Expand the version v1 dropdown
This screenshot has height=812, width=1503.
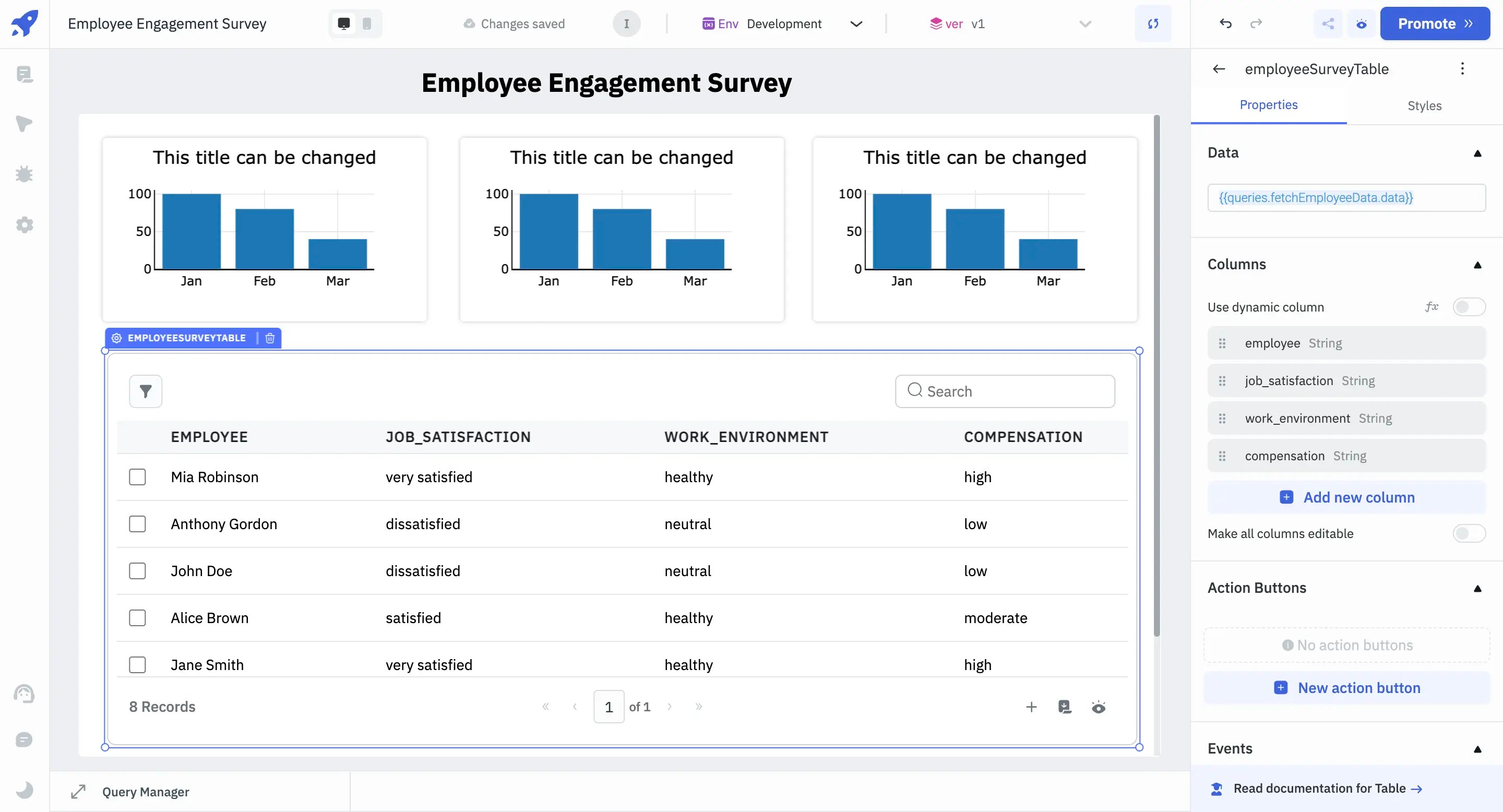tap(1084, 23)
